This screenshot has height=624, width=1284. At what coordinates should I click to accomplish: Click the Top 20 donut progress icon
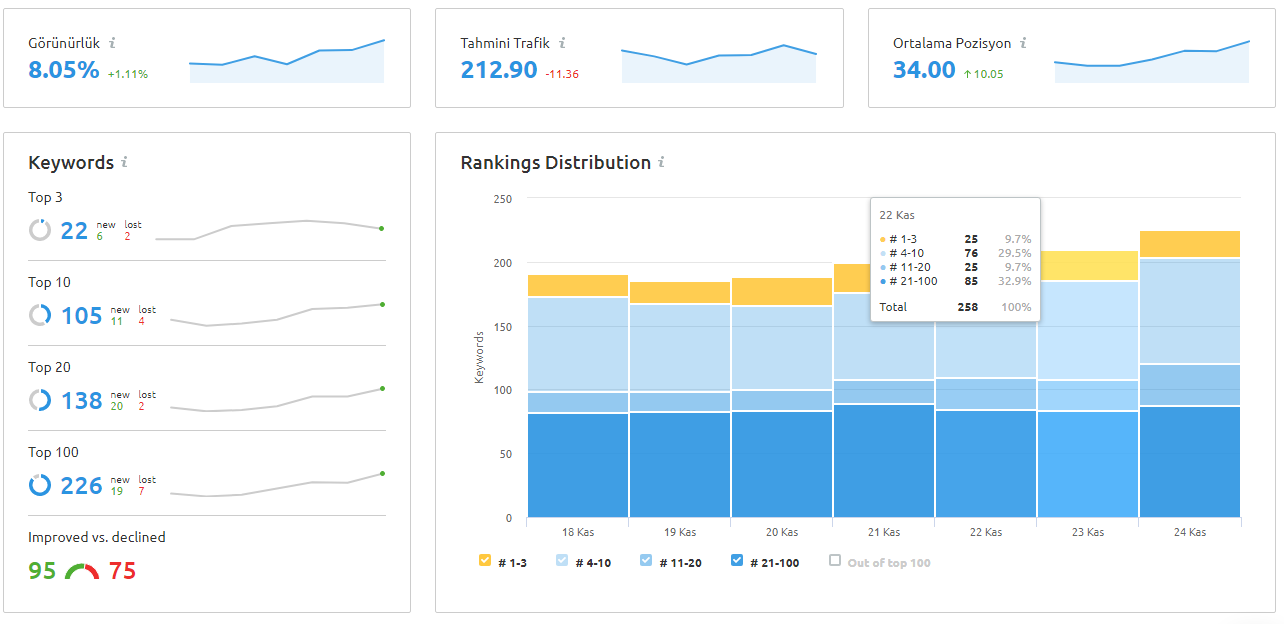click(x=40, y=400)
